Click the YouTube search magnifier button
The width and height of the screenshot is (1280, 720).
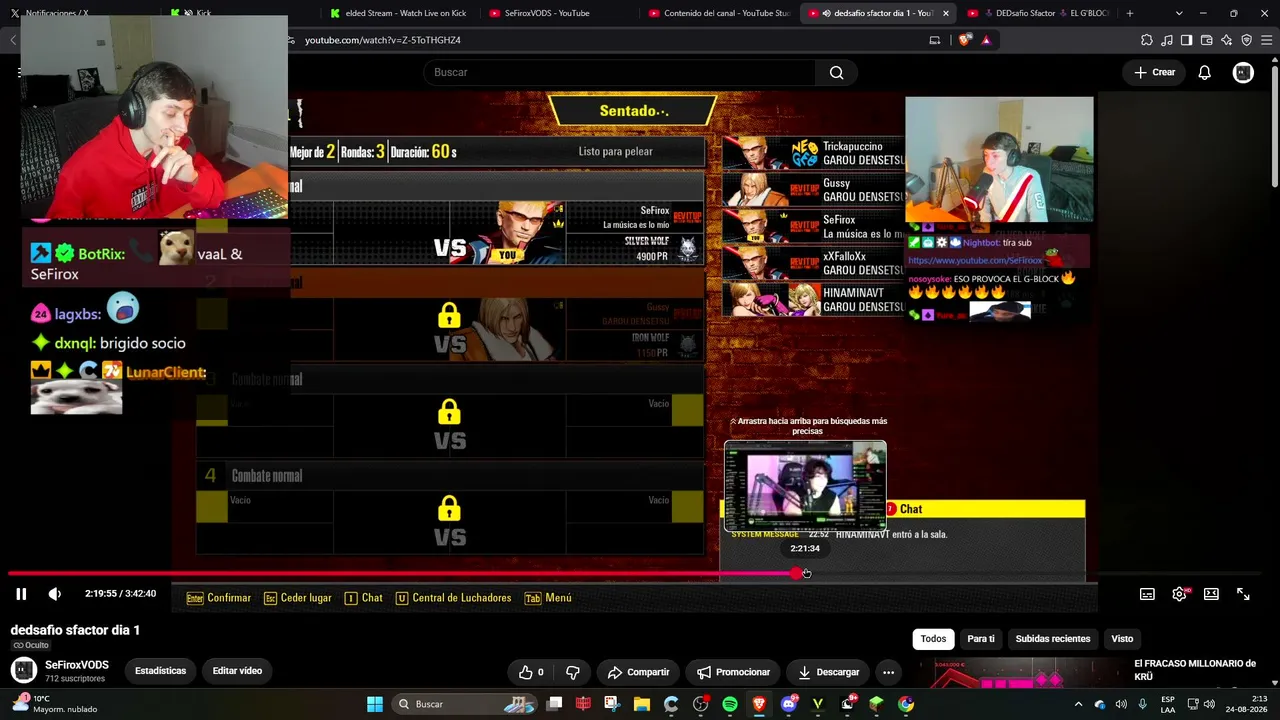(836, 72)
